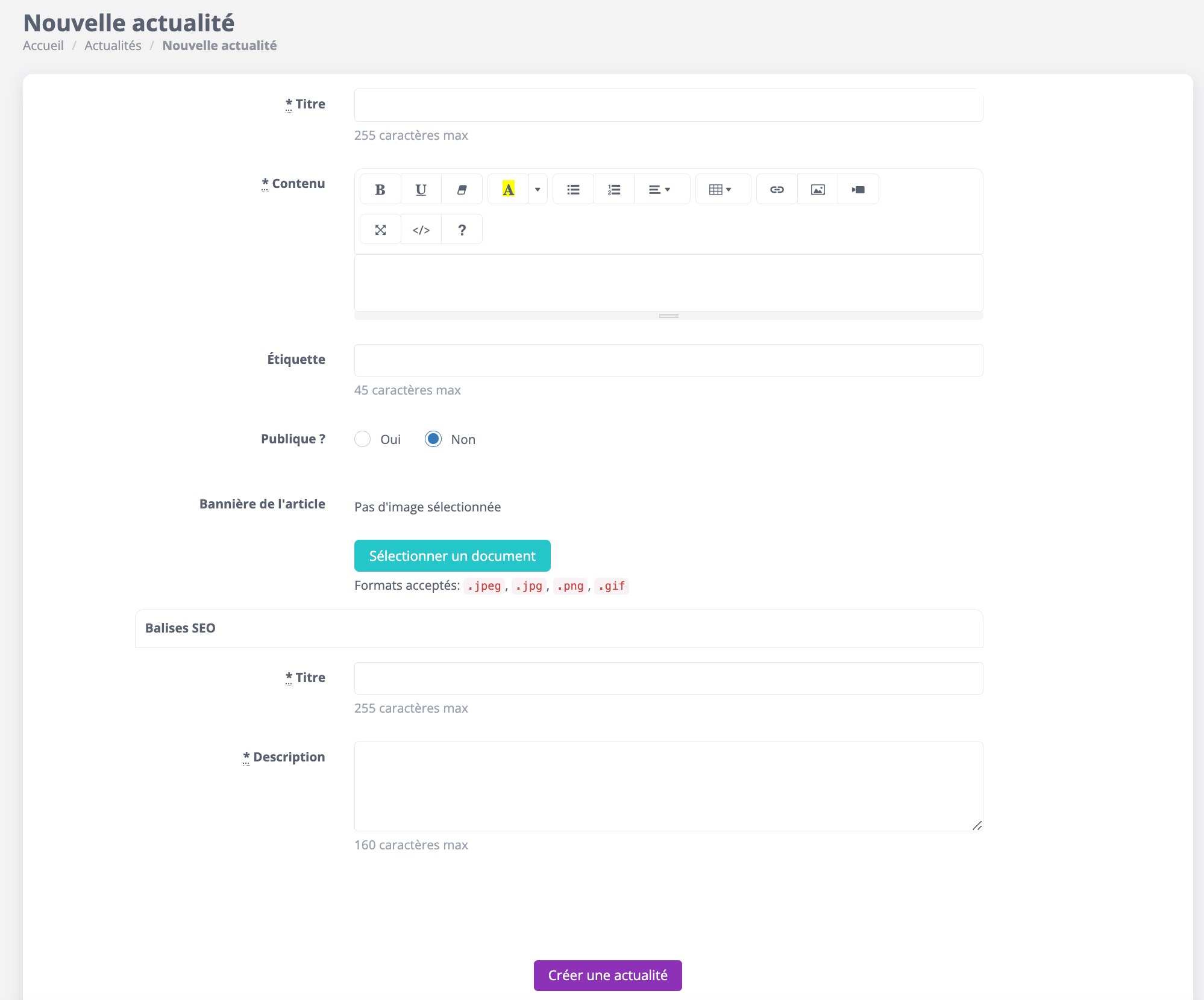This screenshot has width=1204, height=1000.
Task: Open the table insert dropdown
Action: 721,190
